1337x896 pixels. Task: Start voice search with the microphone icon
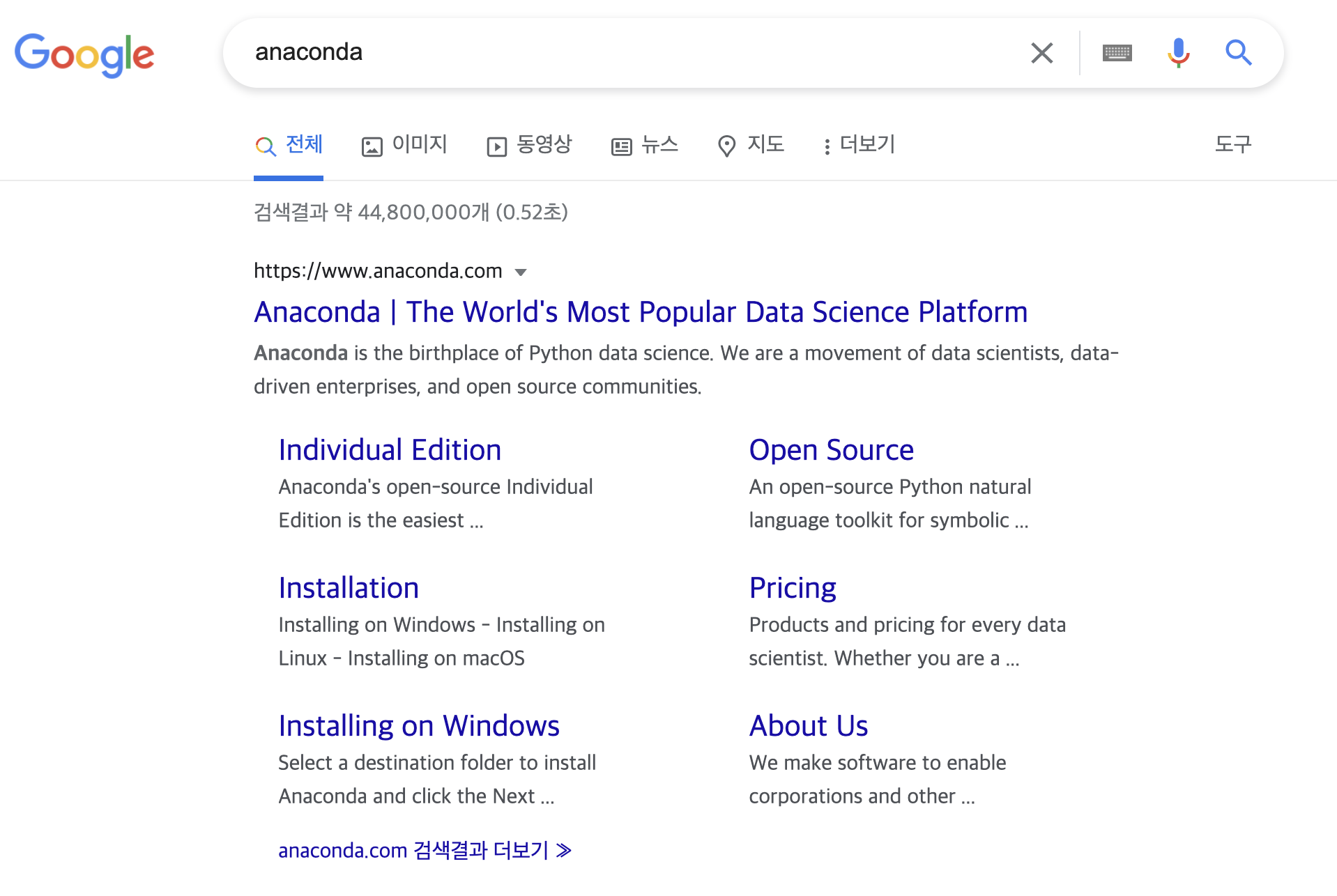pos(1178,53)
